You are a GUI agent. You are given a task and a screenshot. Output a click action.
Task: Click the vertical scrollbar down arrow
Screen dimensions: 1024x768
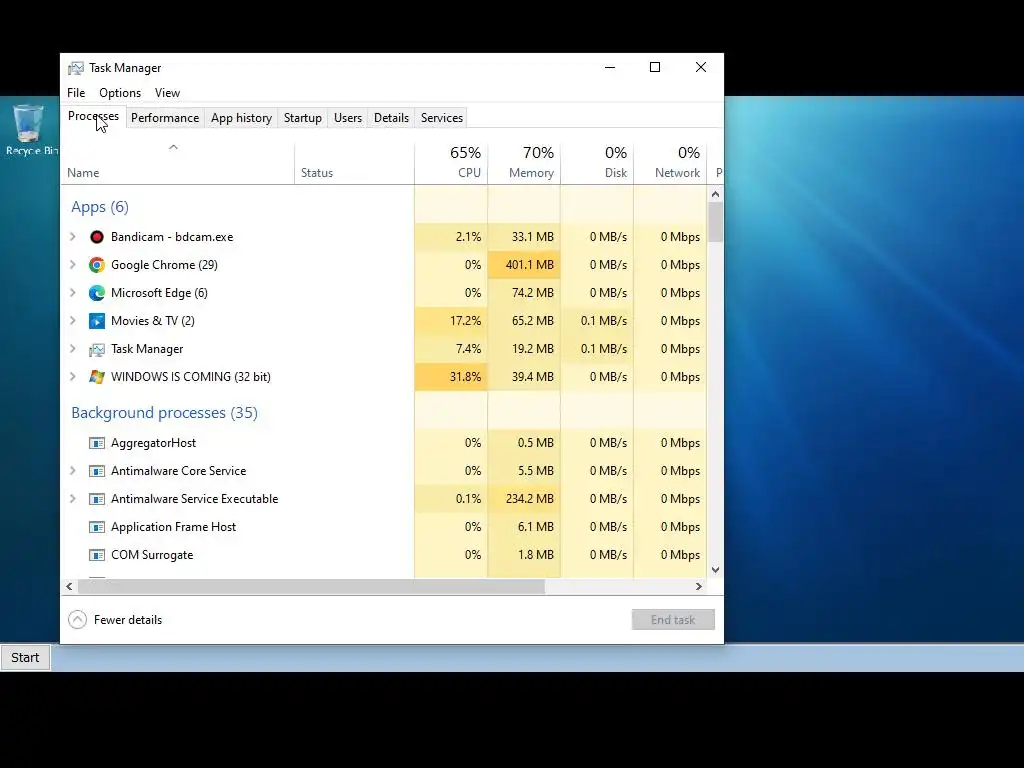pos(715,569)
